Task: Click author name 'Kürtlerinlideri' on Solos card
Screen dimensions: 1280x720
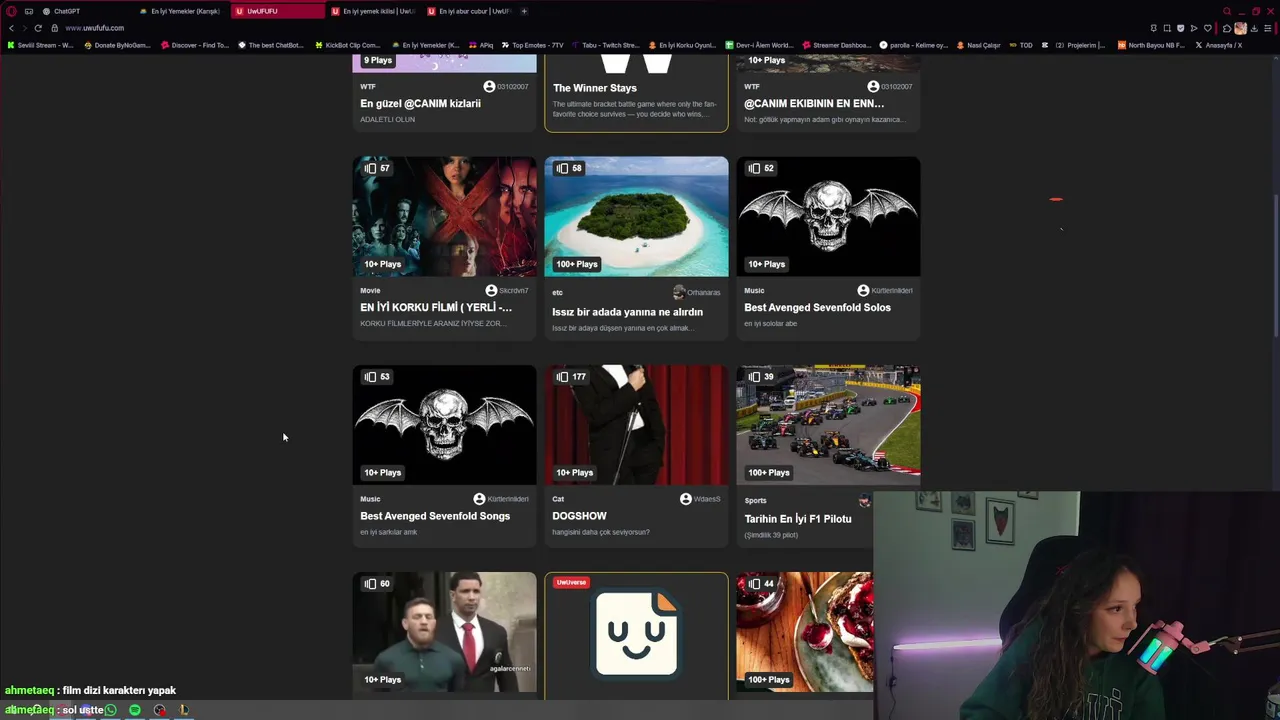Action: click(892, 291)
